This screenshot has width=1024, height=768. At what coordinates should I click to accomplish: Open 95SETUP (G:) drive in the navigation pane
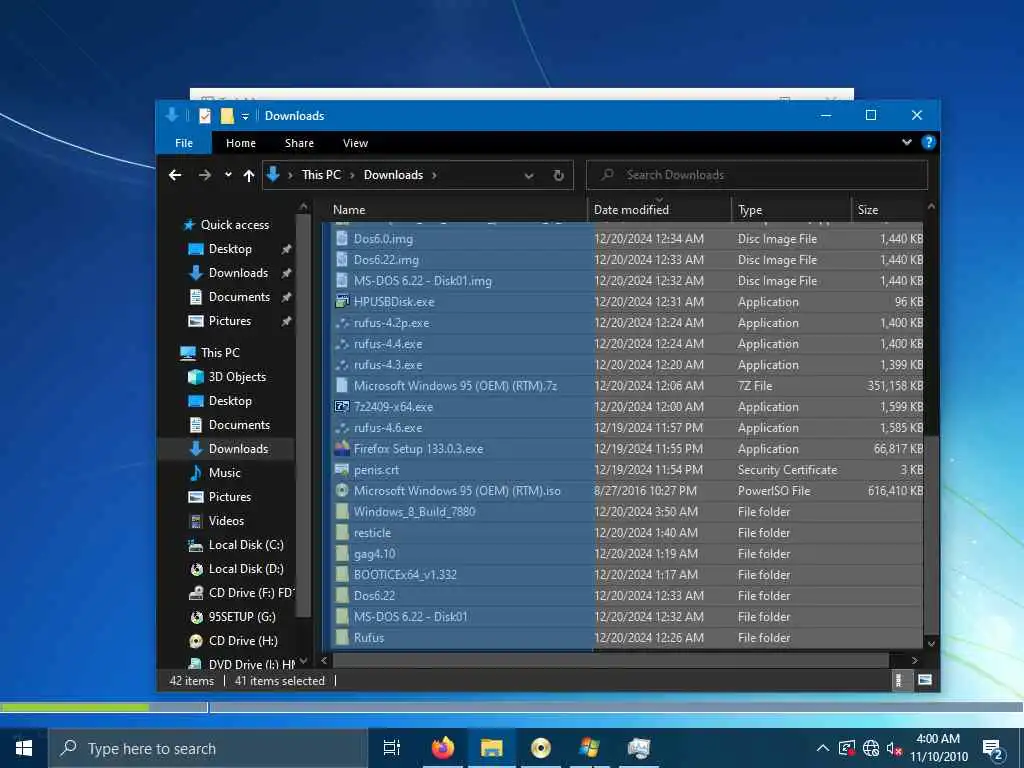click(x=242, y=617)
